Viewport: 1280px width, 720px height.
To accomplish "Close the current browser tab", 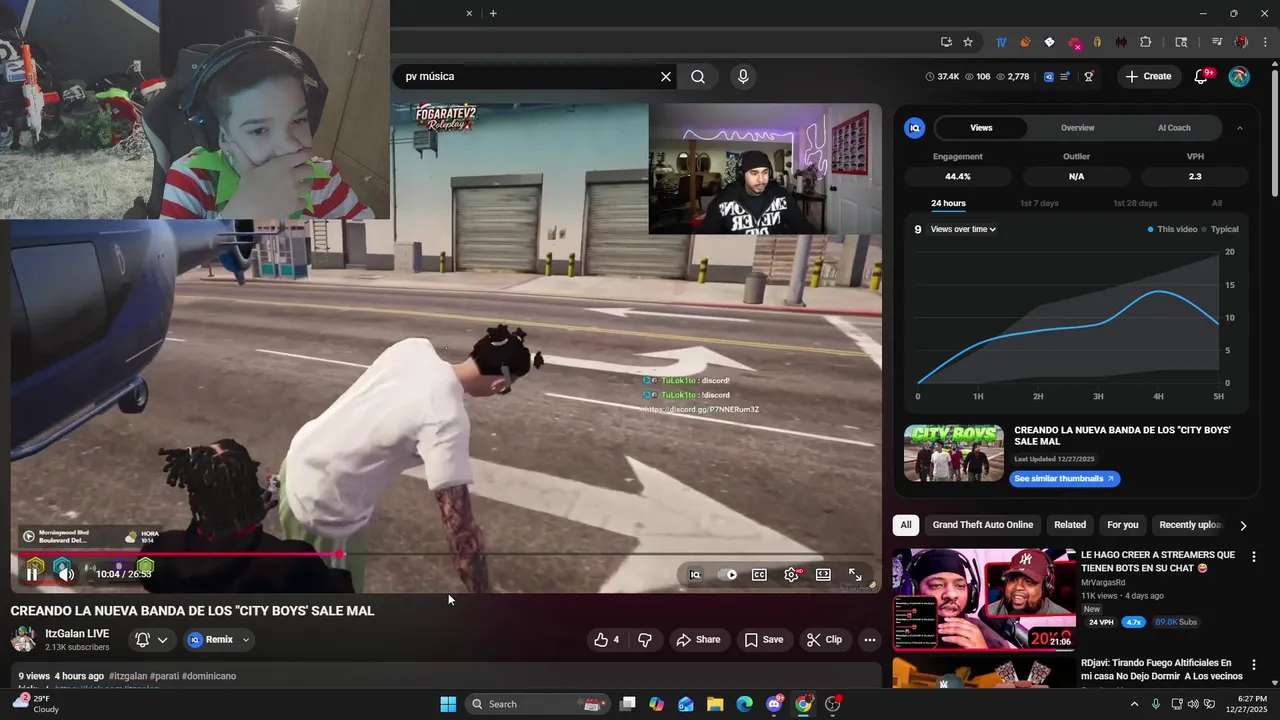I will pos(469,13).
